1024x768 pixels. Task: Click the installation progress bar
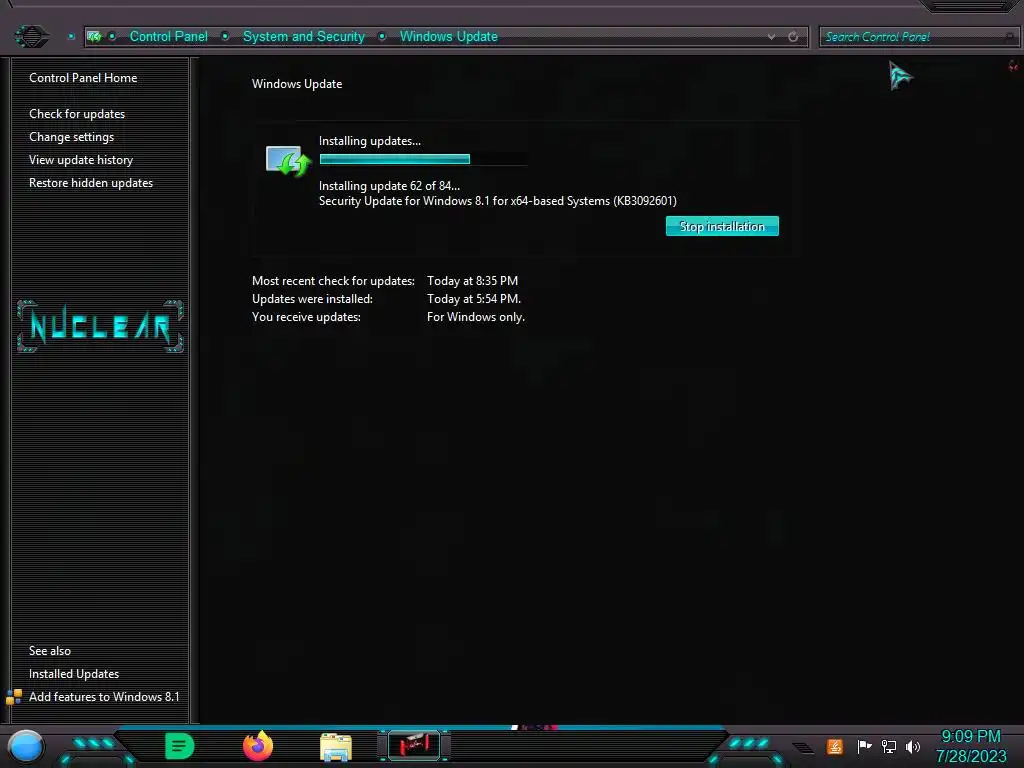pos(423,159)
